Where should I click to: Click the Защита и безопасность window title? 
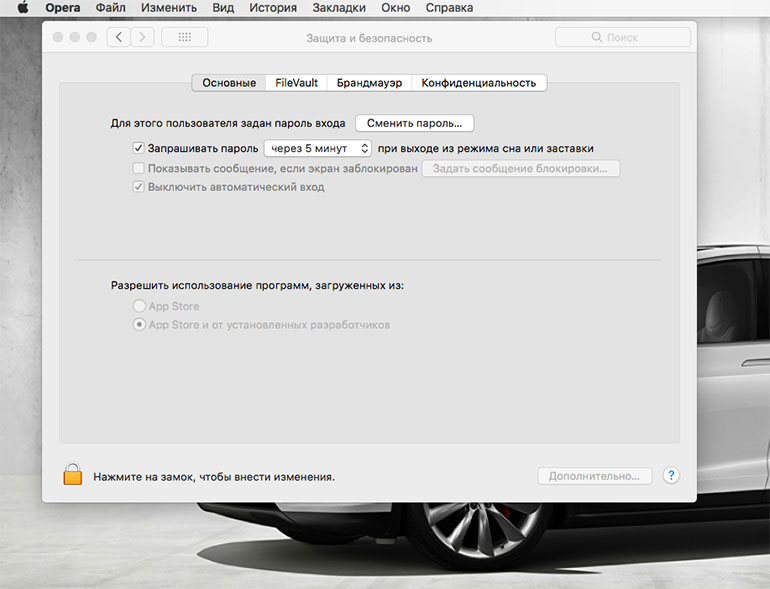[x=369, y=38]
